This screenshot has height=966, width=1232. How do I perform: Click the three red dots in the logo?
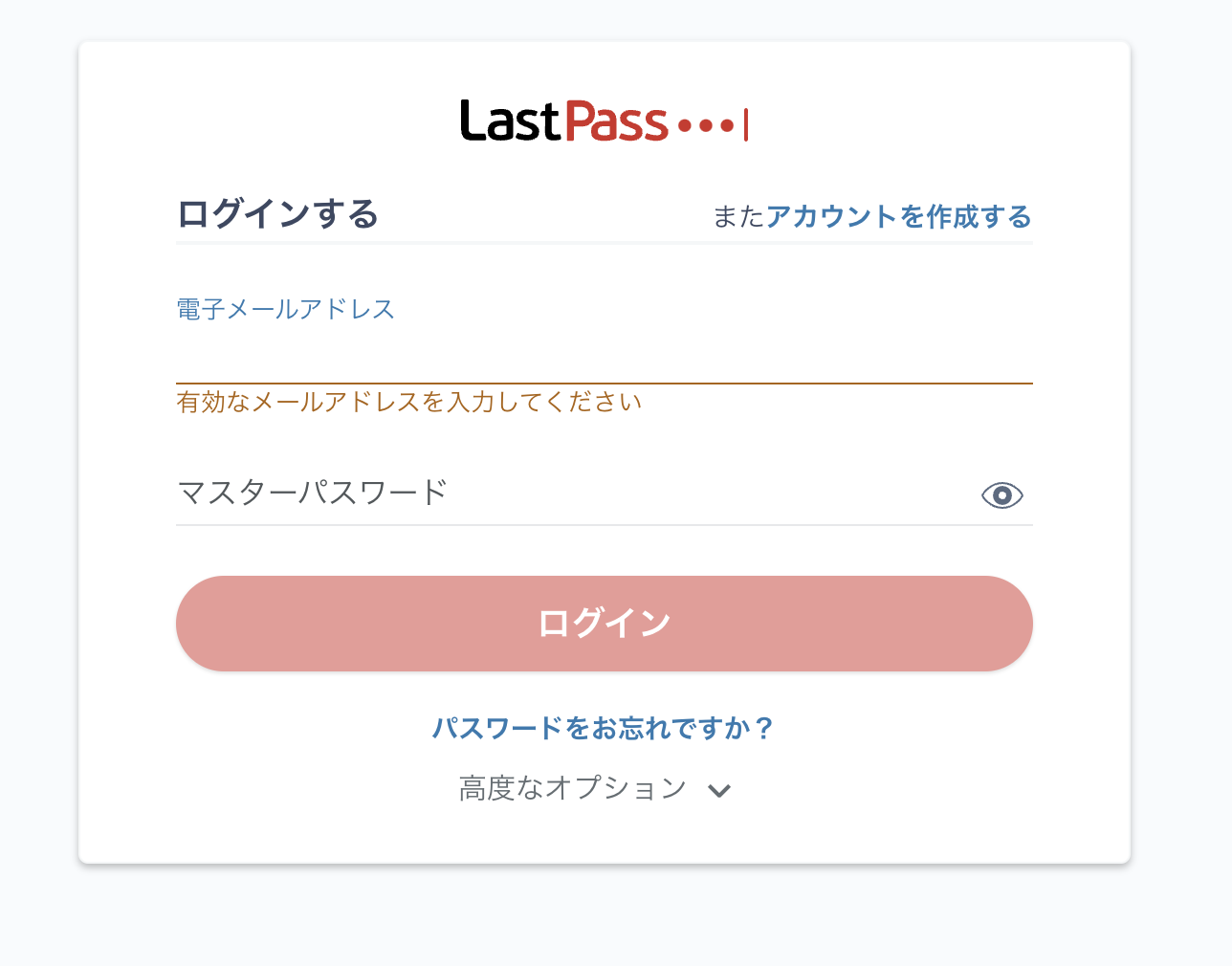coord(705,125)
